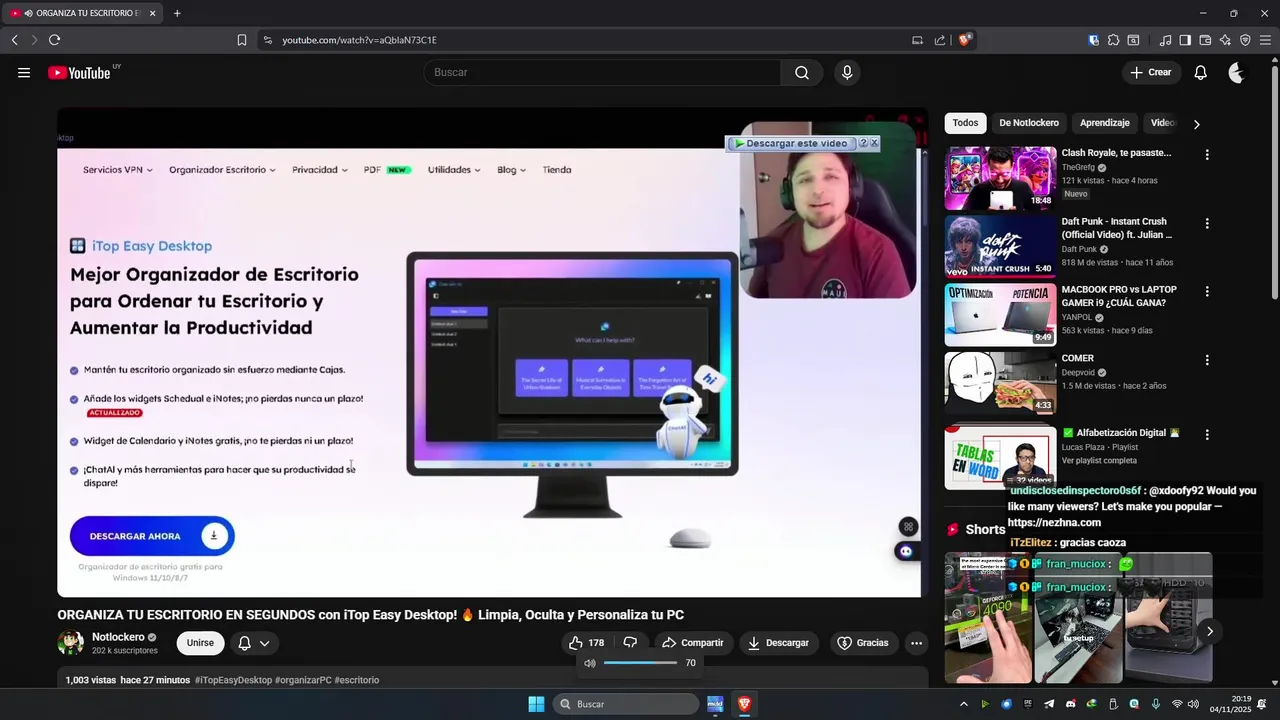1280x720 pixels.
Task: Bookmark this page icon
Action: click(x=242, y=40)
